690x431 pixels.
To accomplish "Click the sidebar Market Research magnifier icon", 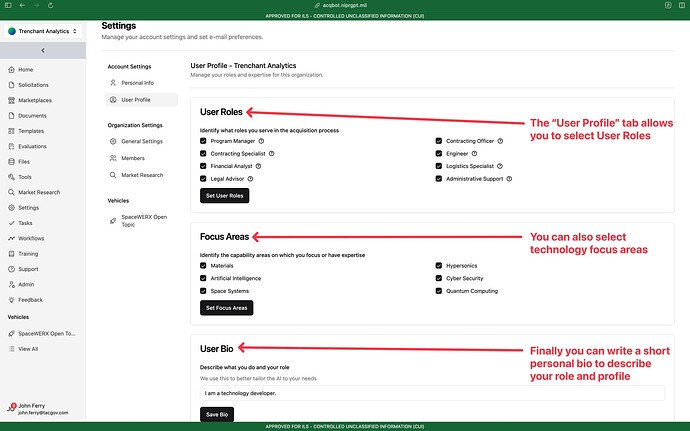I will [11, 192].
